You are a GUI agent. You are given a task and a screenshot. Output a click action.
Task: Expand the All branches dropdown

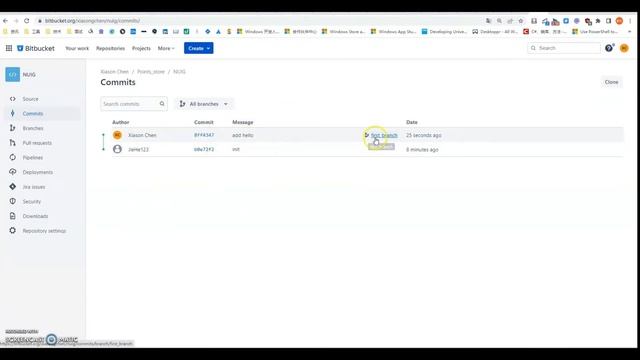(x=204, y=104)
